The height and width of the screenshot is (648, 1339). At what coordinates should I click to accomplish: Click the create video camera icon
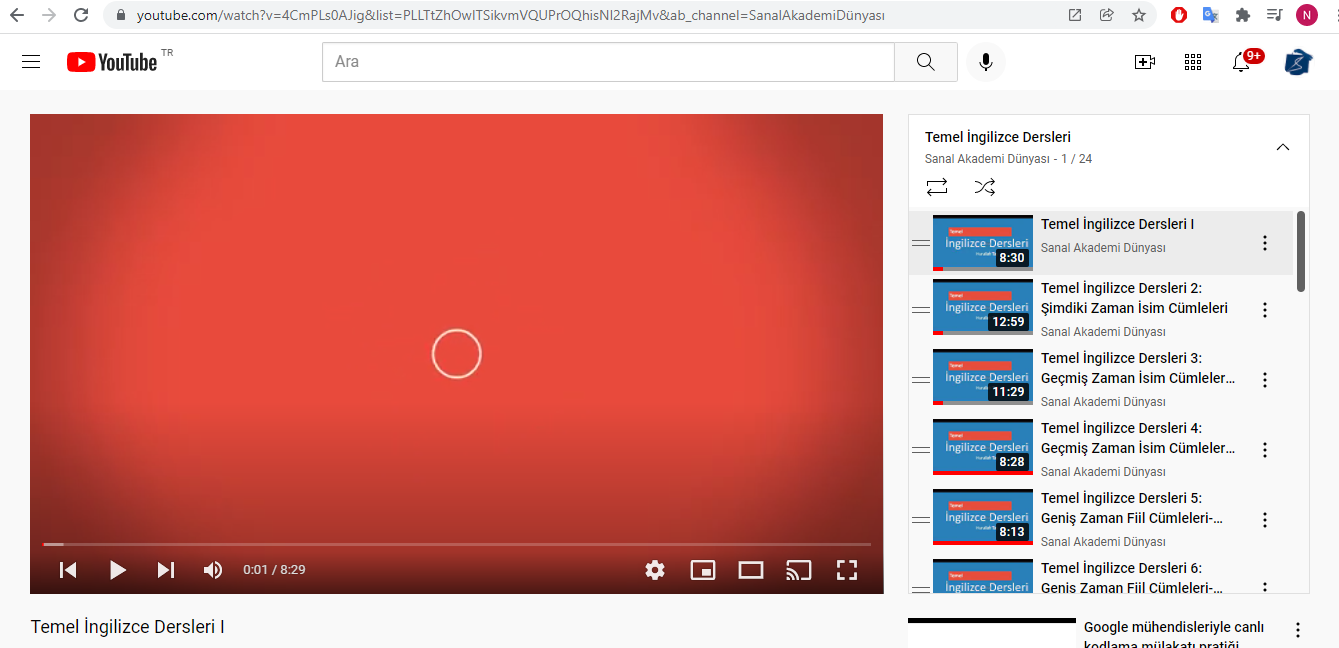(1144, 62)
